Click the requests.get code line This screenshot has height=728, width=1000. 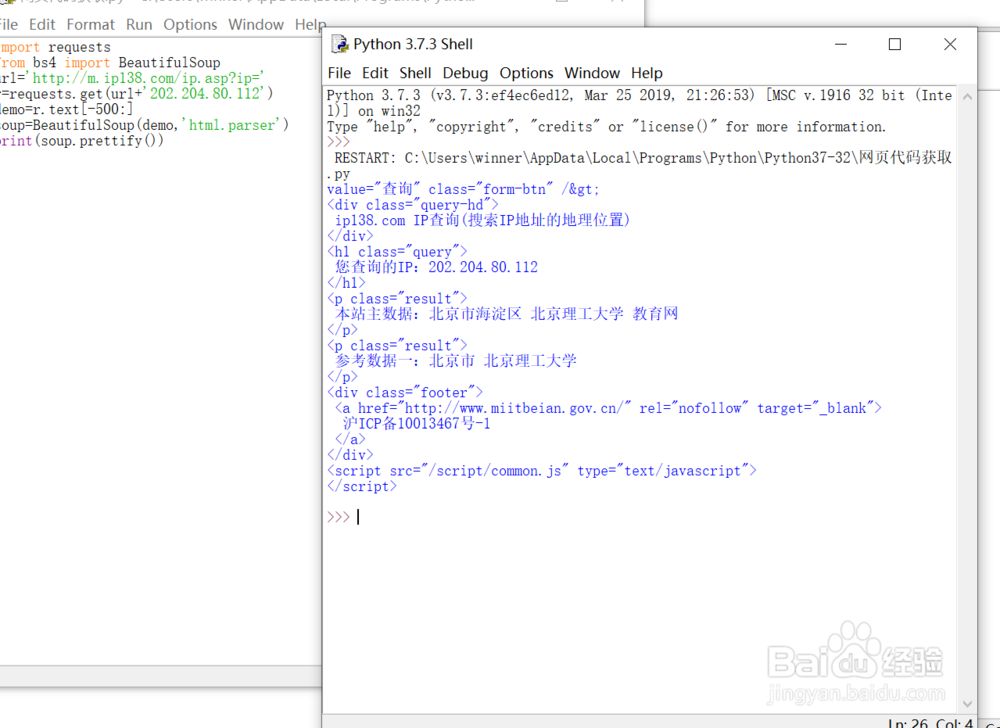coord(136,94)
